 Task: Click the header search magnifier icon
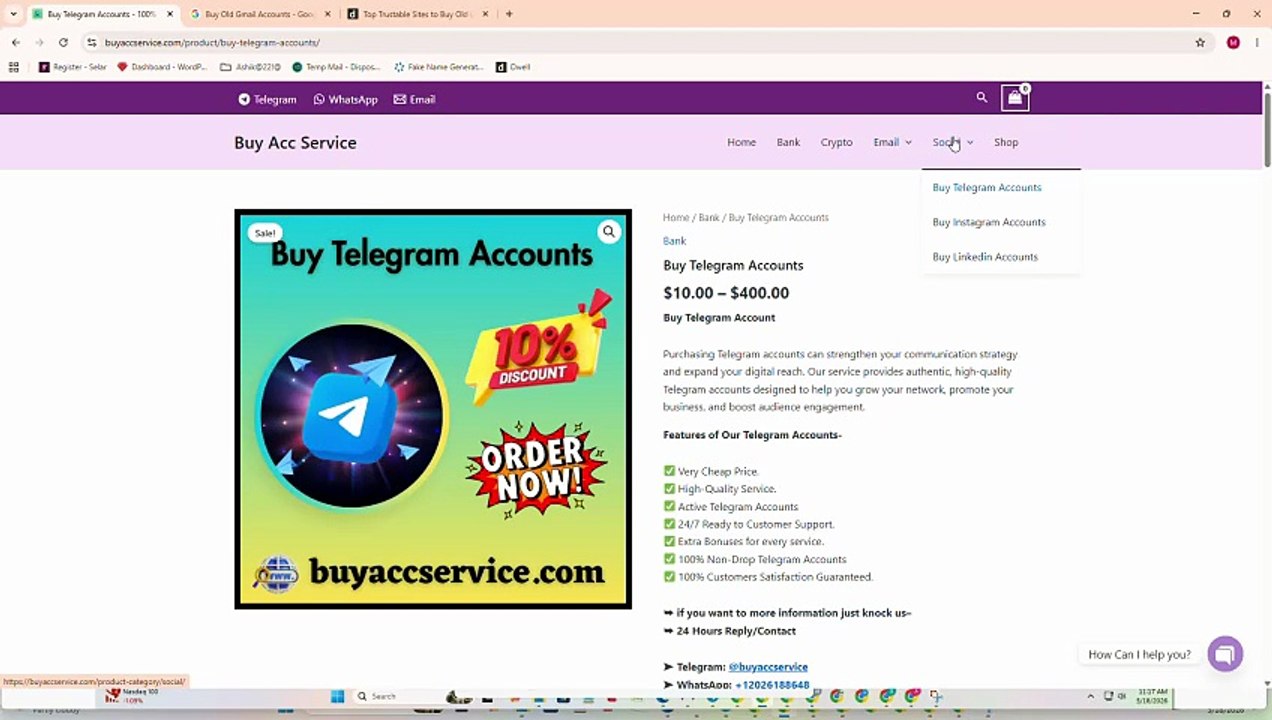click(x=981, y=98)
